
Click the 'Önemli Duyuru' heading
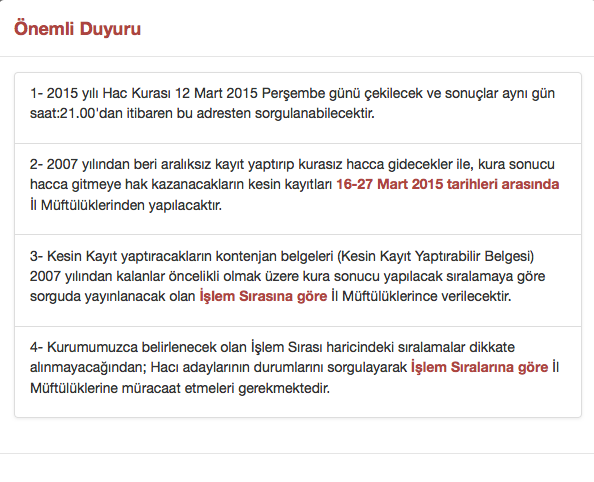click(x=77, y=29)
